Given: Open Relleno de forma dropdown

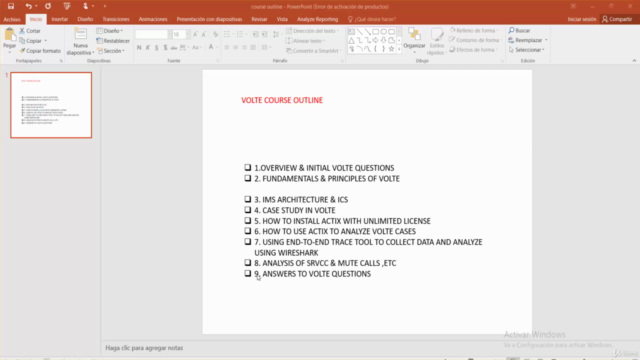Looking at the screenshot, I should (x=474, y=31).
